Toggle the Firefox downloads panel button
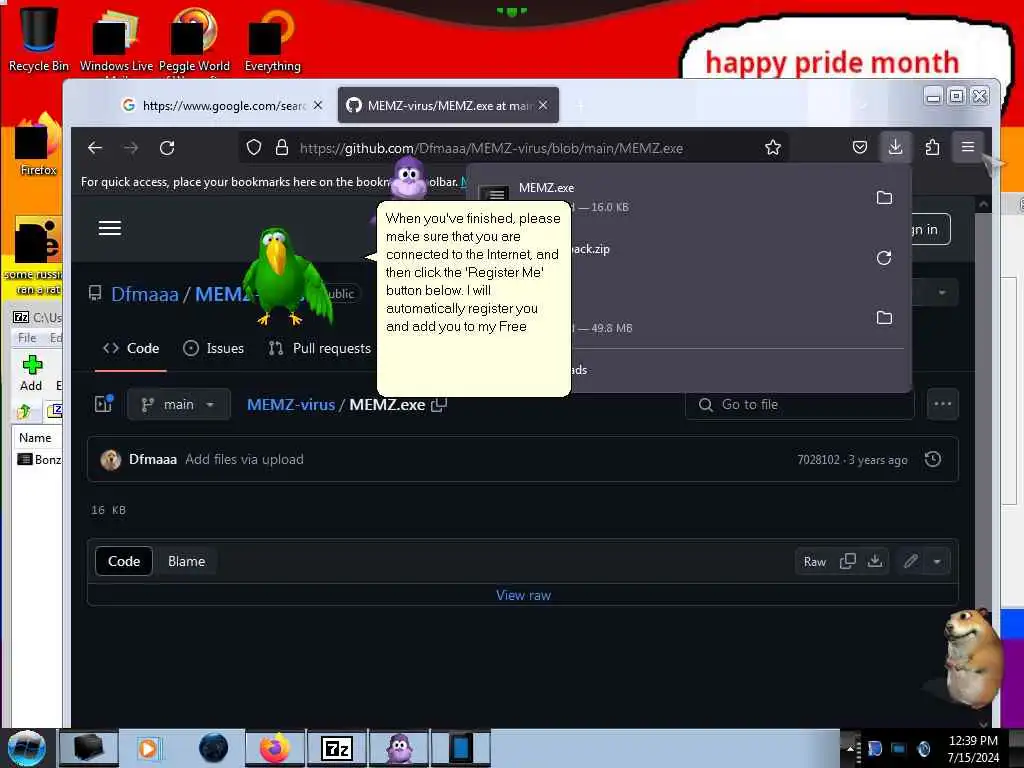 [895, 148]
